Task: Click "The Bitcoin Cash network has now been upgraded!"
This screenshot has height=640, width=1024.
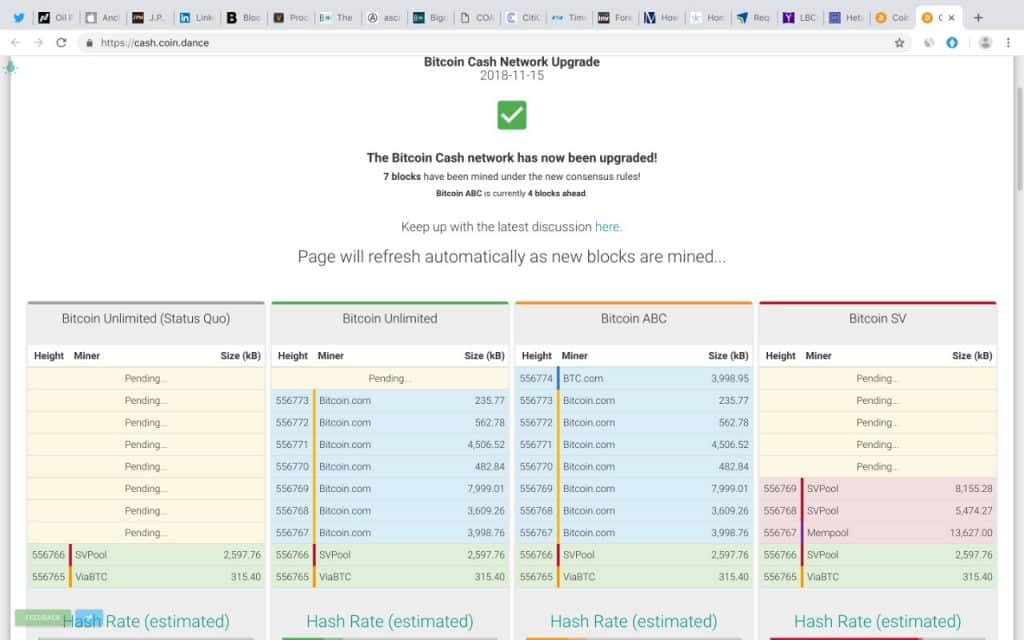Action: click(x=511, y=157)
